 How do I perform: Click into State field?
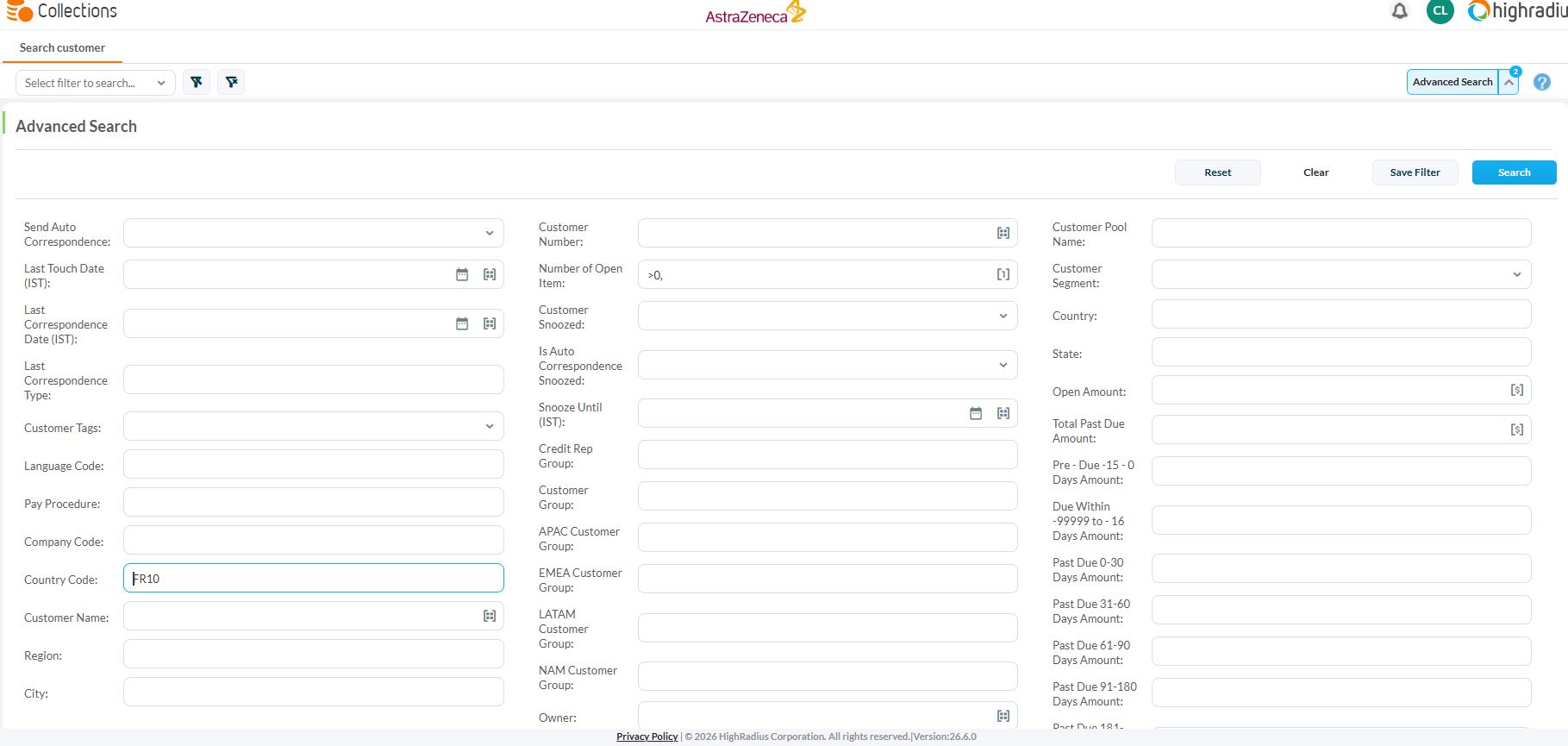[x=1341, y=352]
